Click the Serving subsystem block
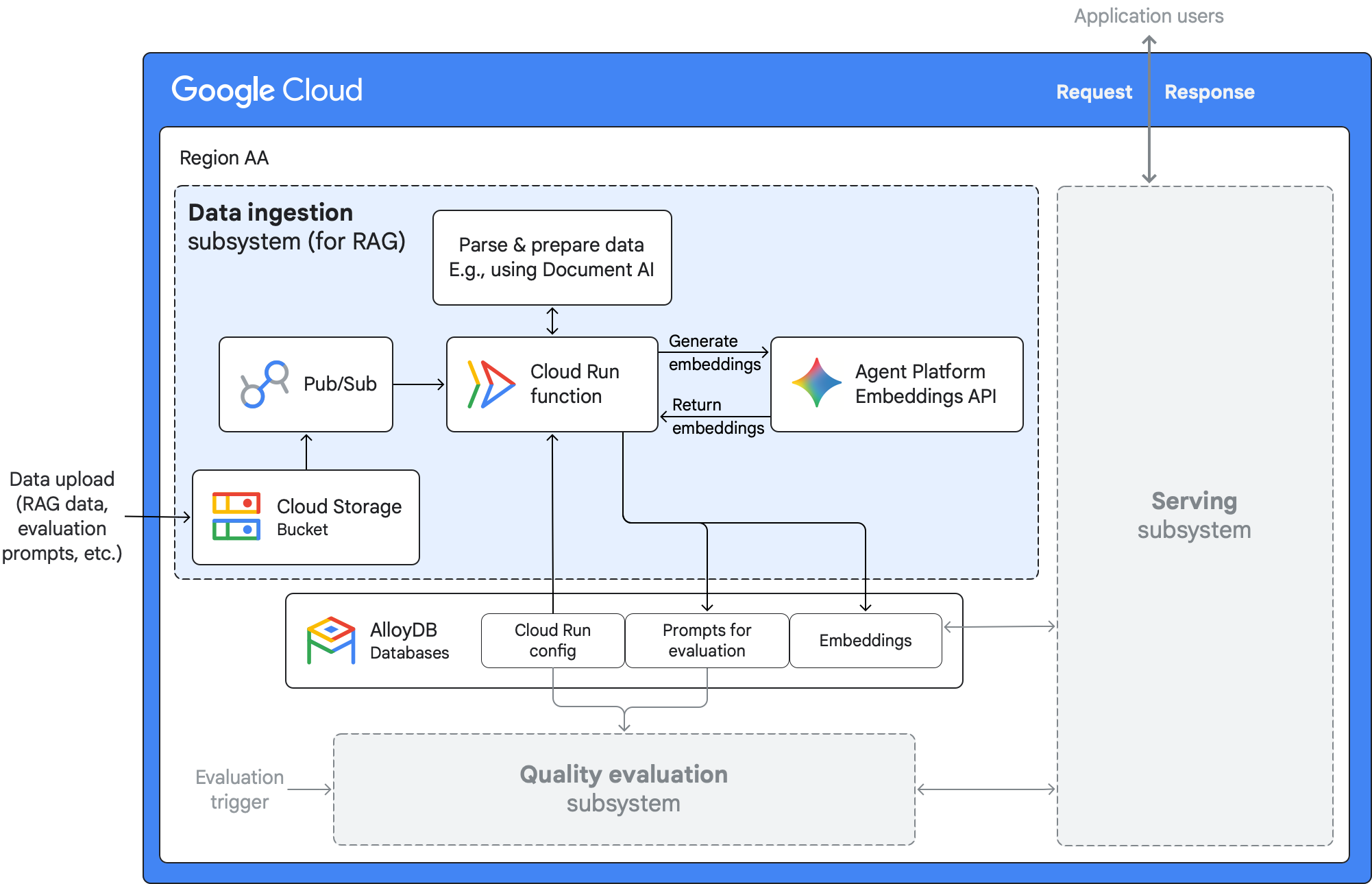The width and height of the screenshot is (1372, 884). click(1195, 515)
